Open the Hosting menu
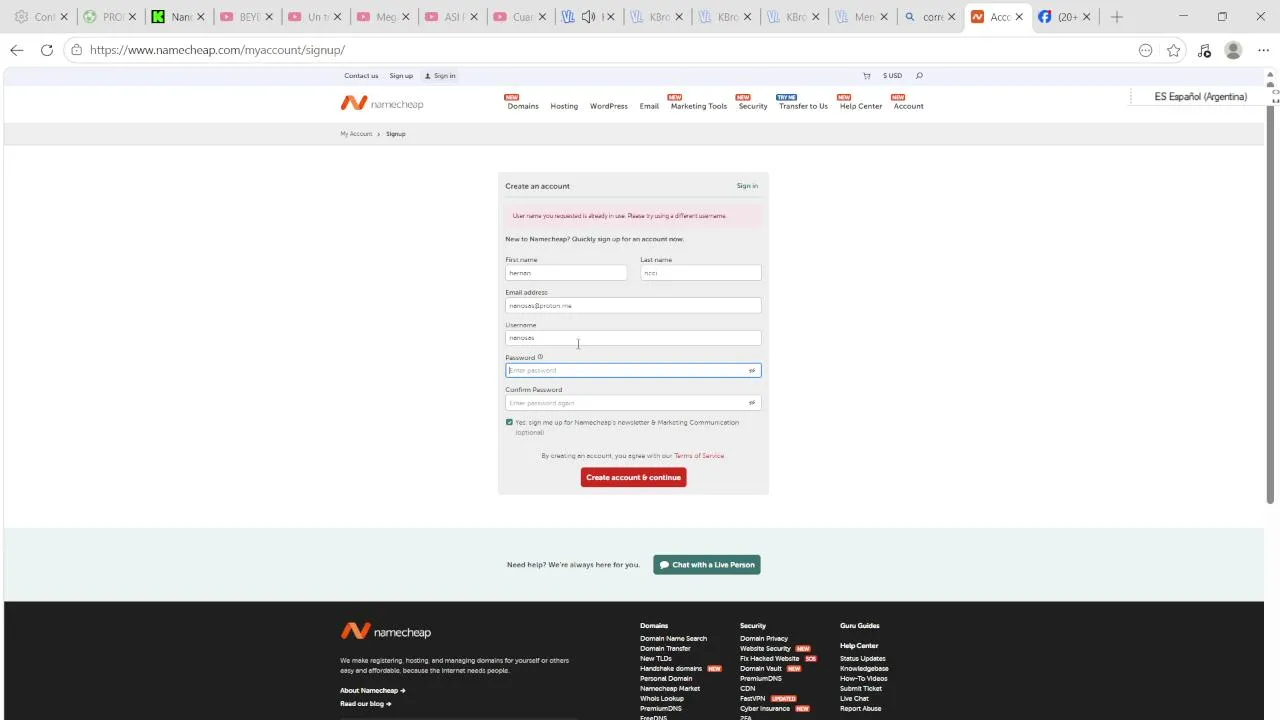Viewport: 1280px width, 720px height. point(564,106)
